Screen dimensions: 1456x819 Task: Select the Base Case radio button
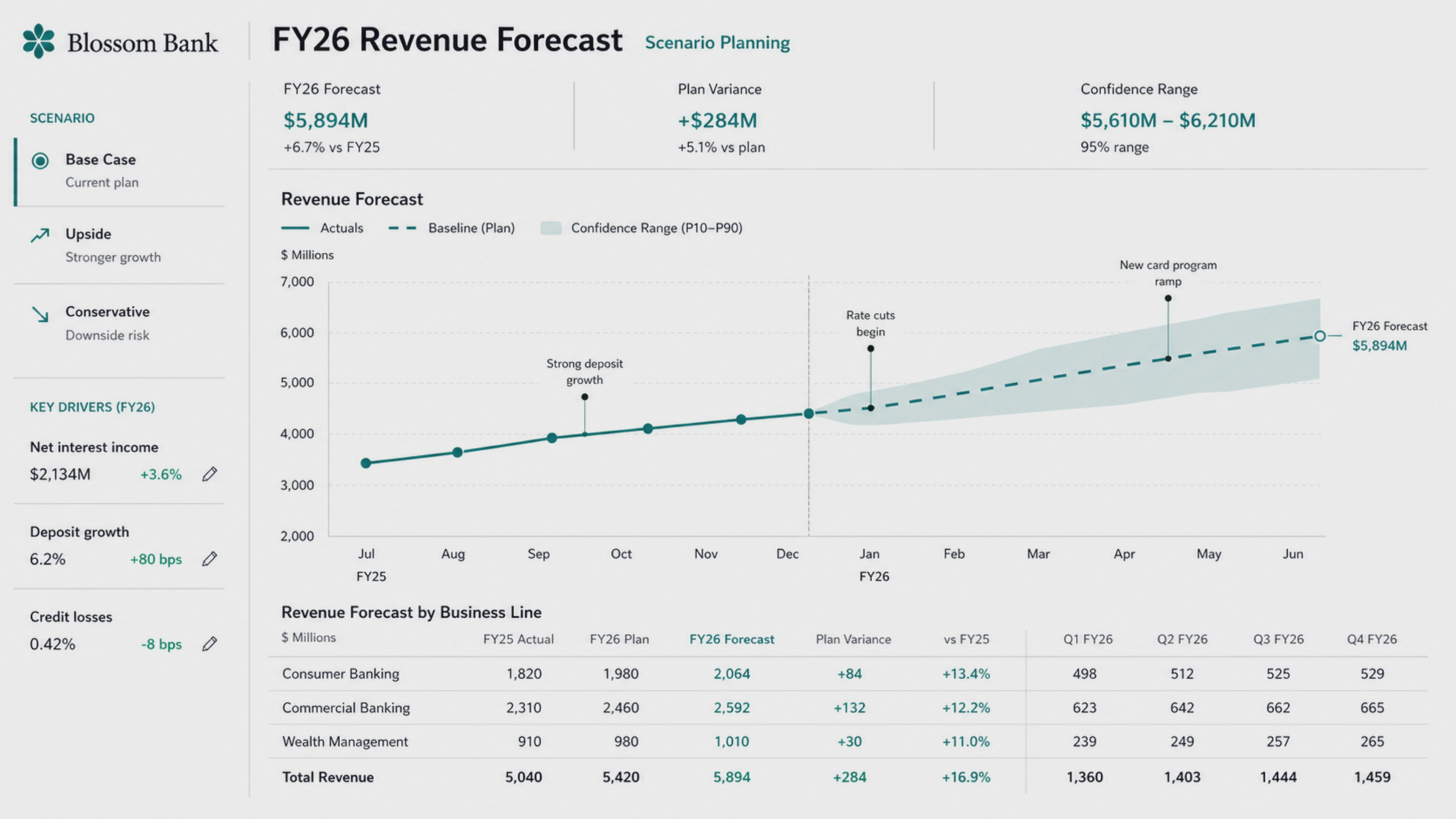click(40, 161)
